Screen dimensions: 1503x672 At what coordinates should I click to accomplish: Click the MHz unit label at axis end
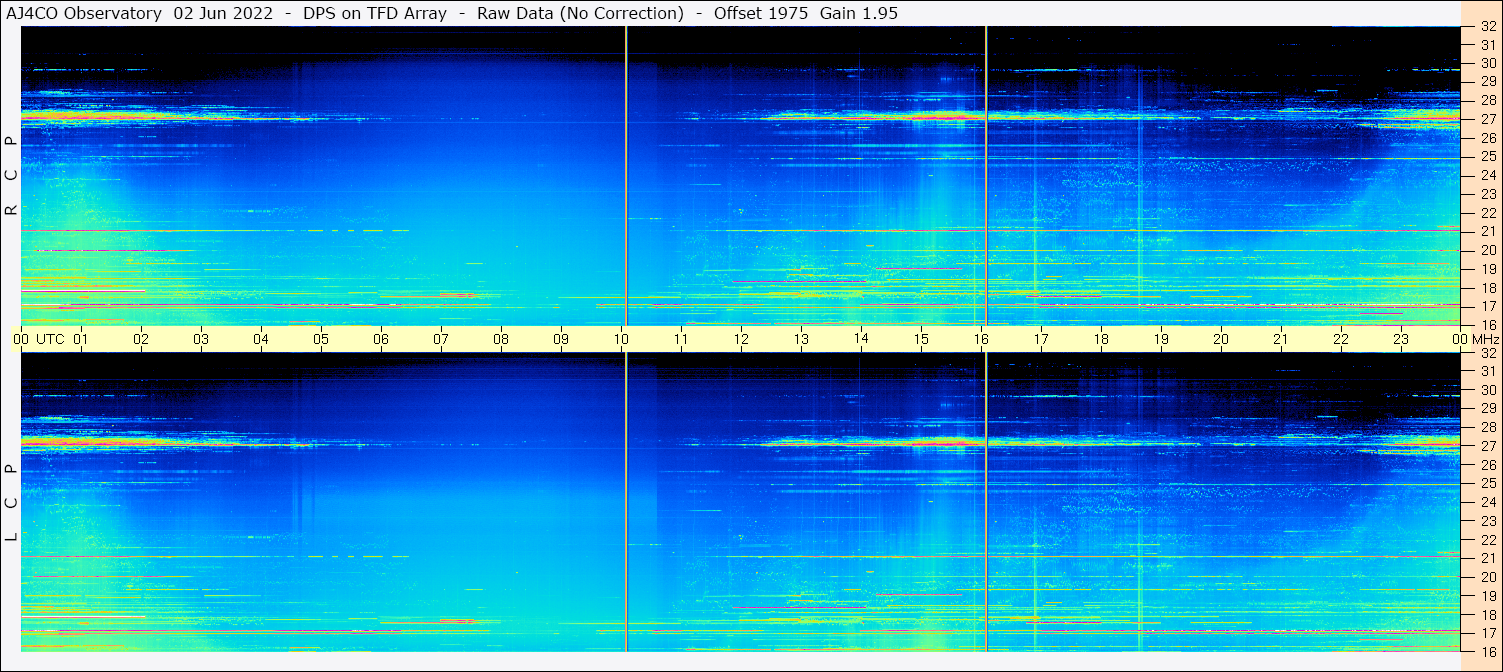click(1485, 339)
